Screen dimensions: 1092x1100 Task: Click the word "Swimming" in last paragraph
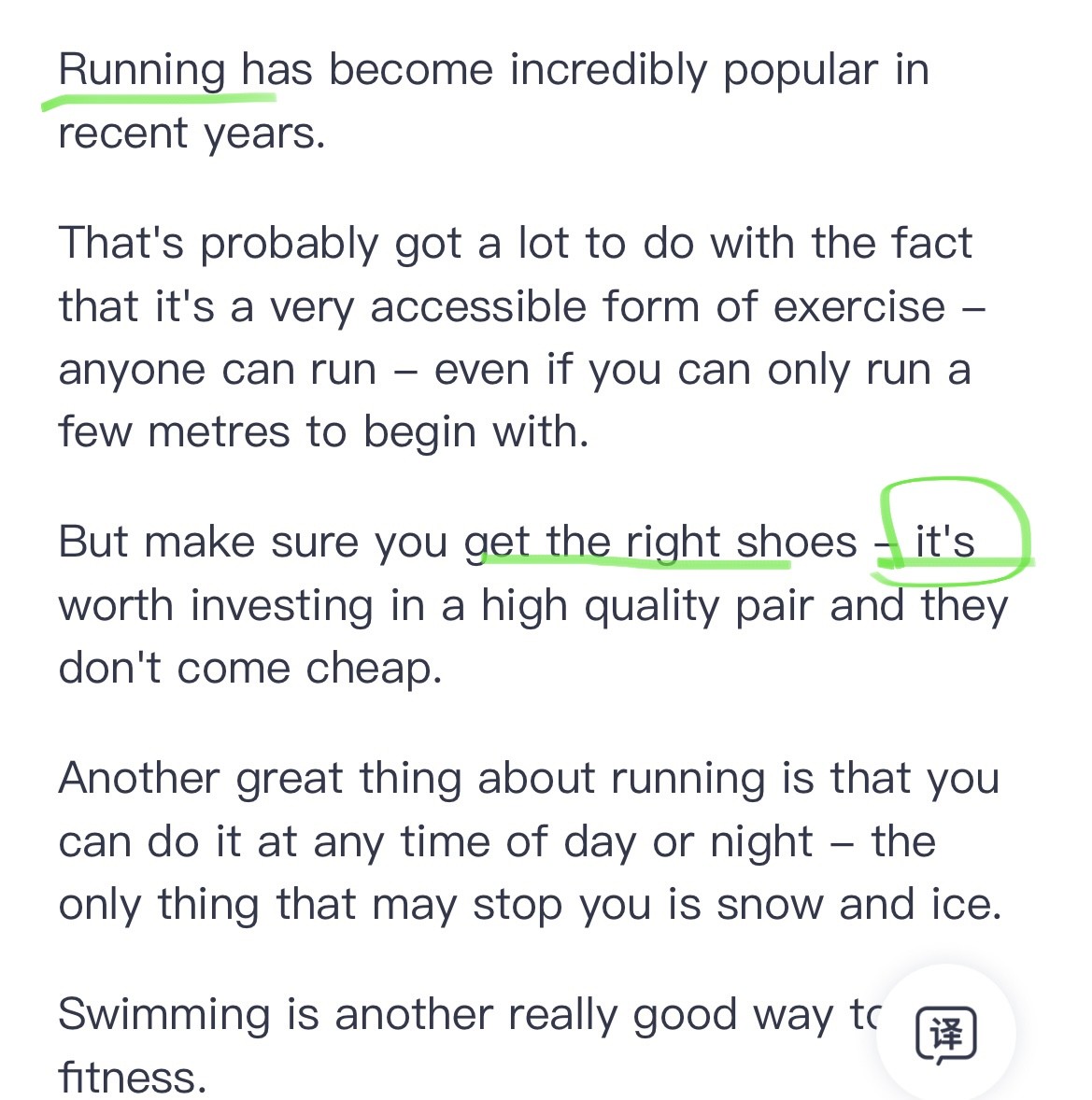coord(164,1017)
